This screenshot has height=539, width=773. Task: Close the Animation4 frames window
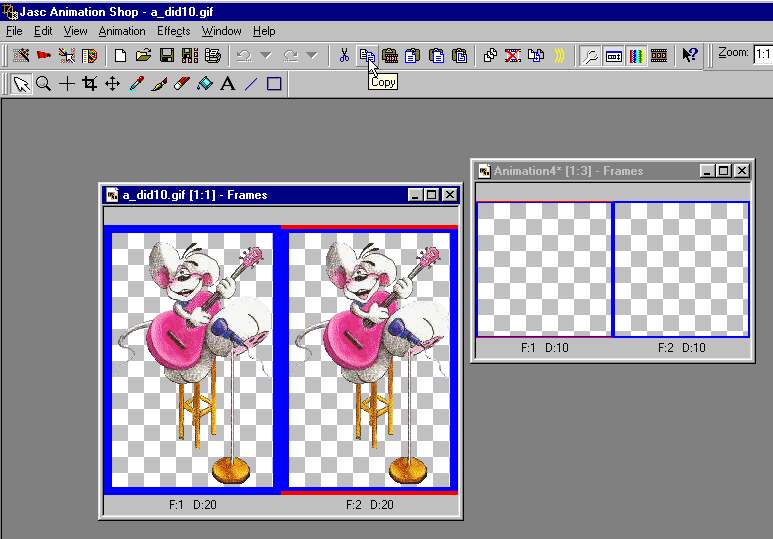[742, 171]
